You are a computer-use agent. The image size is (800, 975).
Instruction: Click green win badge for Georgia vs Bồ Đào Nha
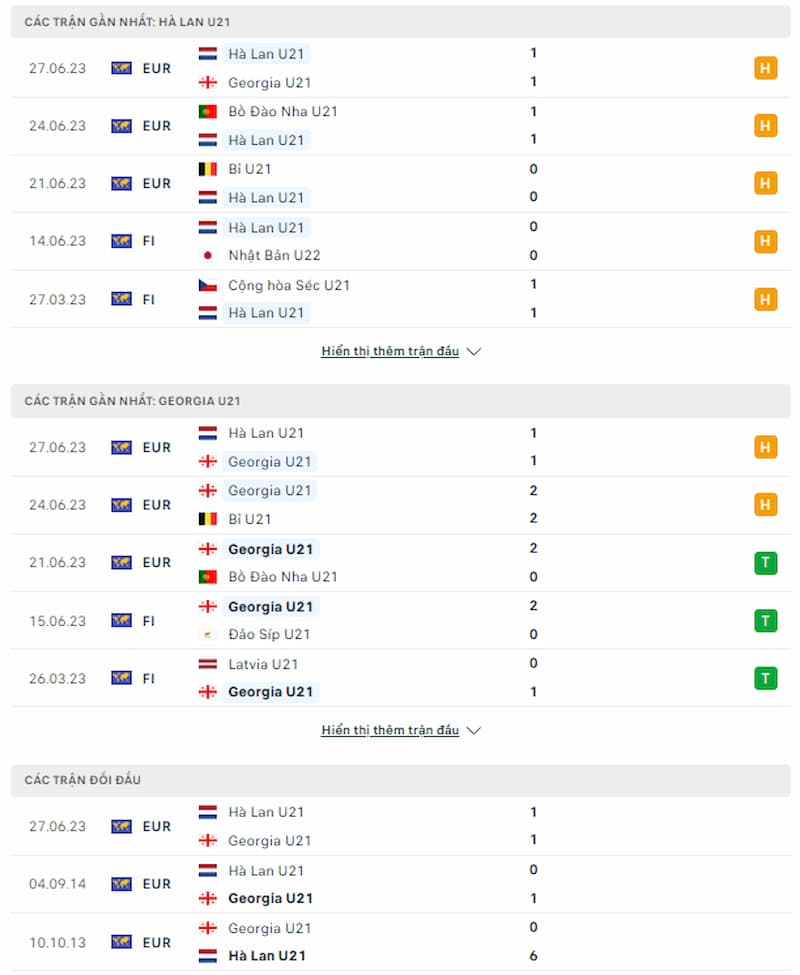(x=765, y=563)
